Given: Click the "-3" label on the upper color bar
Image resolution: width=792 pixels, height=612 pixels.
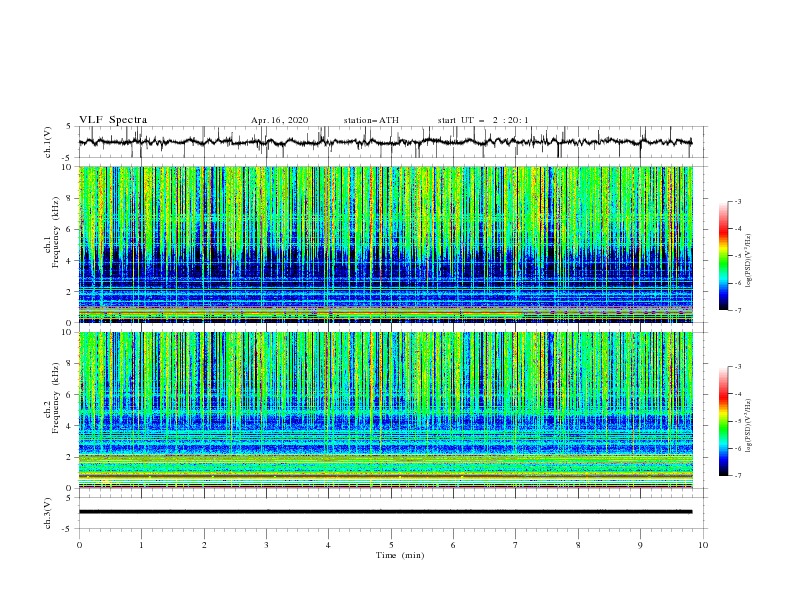Looking at the screenshot, I should [x=737, y=201].
